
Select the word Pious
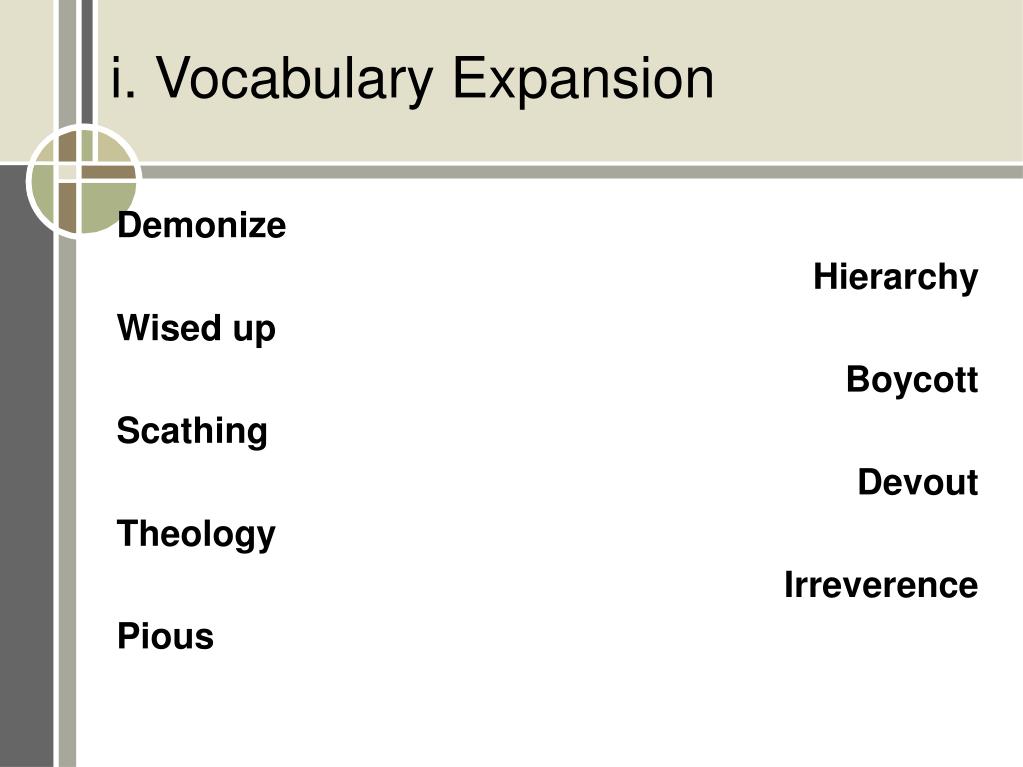click(x=166, y=637)
